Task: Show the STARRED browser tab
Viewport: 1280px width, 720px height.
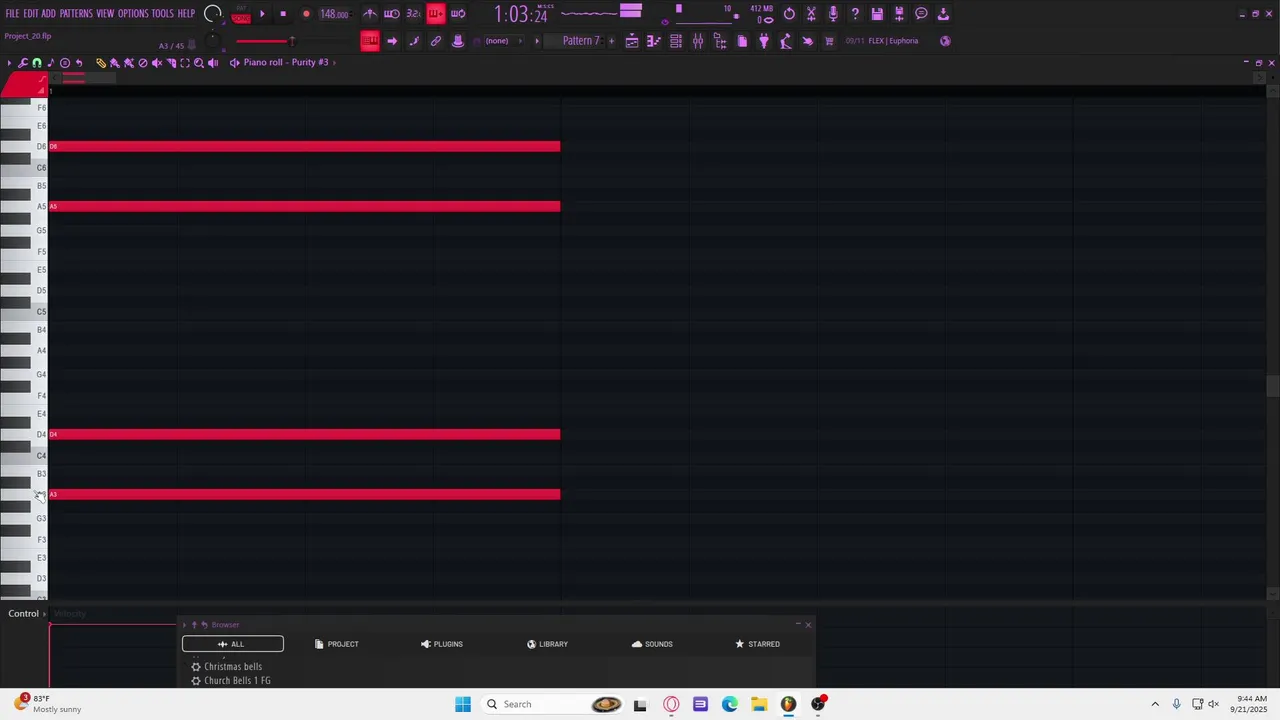Action: point(757,644)
